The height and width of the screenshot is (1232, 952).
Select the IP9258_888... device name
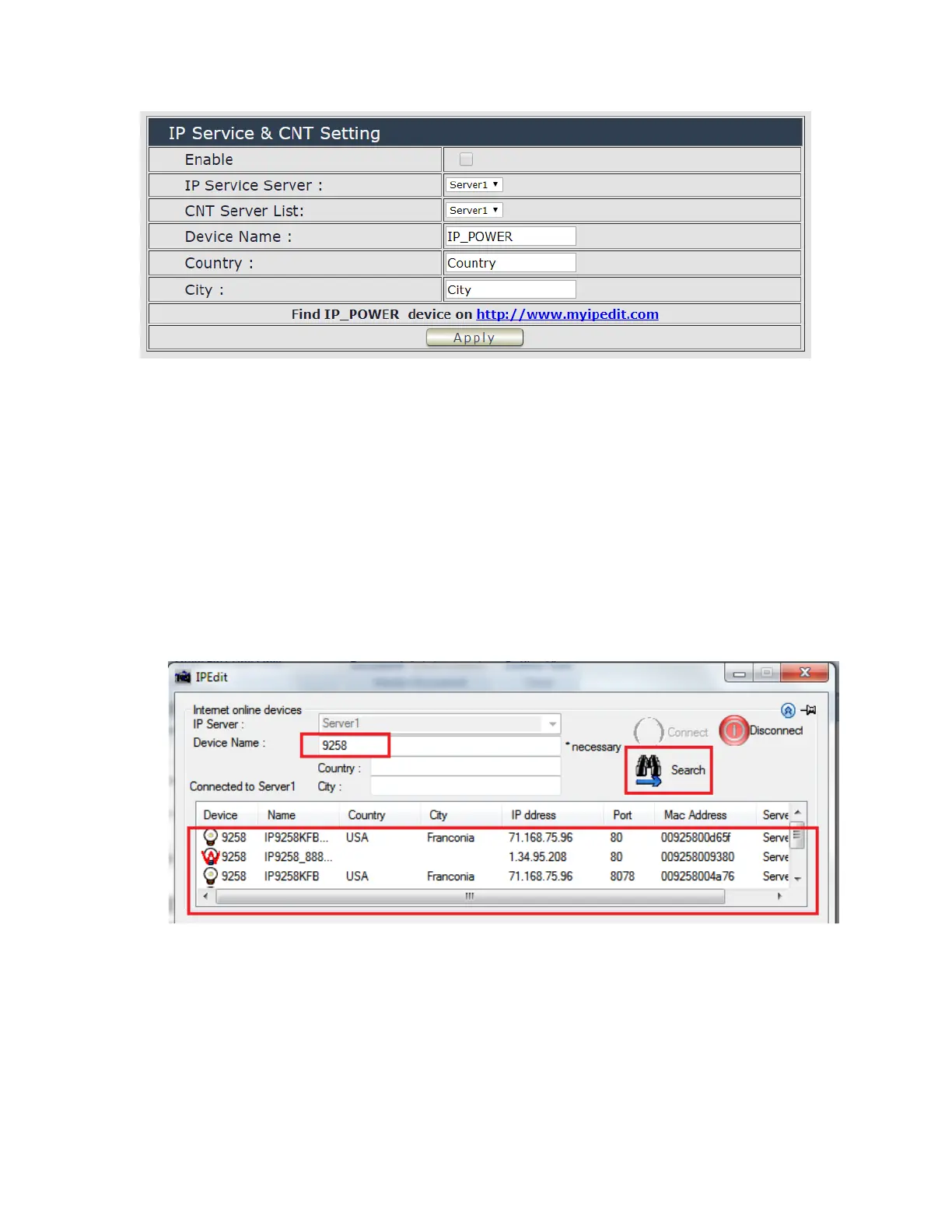pyautogui.click(x=298, y=857)
